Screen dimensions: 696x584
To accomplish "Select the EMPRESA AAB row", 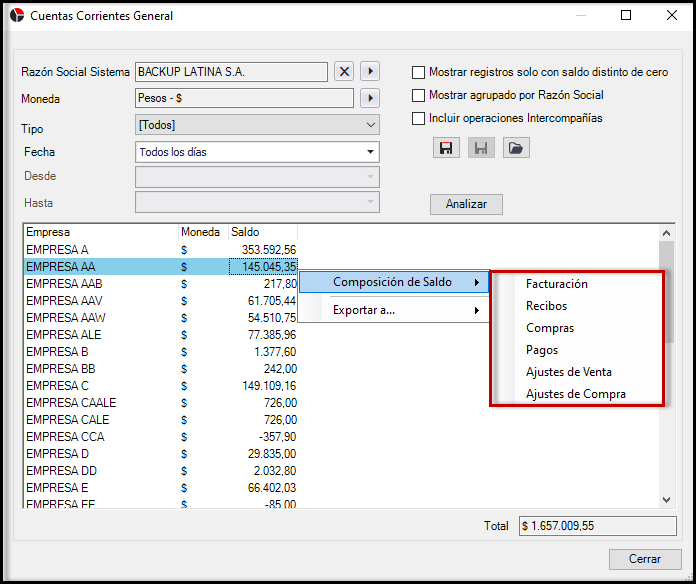I will (x=160, y=284).
